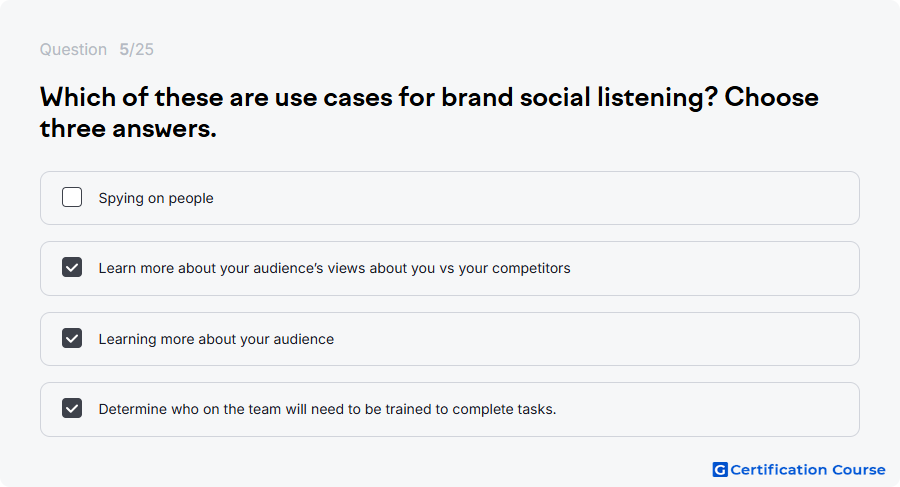Click the "Spying on people" label text
The image size is (900, 487).
(156, 198)
